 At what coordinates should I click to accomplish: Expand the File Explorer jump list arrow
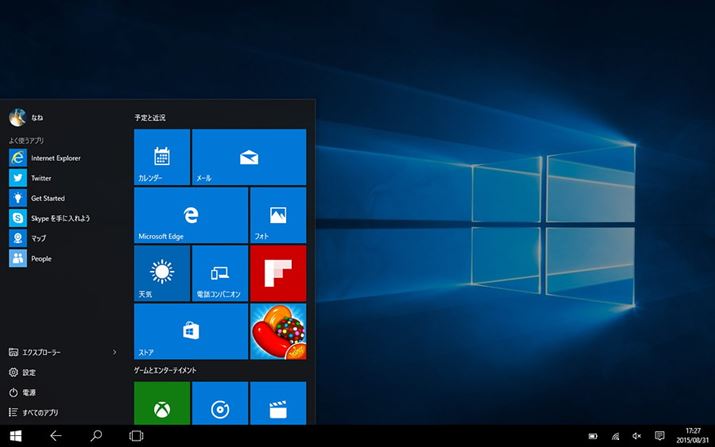pyautogui.click(x=115, y=352)
